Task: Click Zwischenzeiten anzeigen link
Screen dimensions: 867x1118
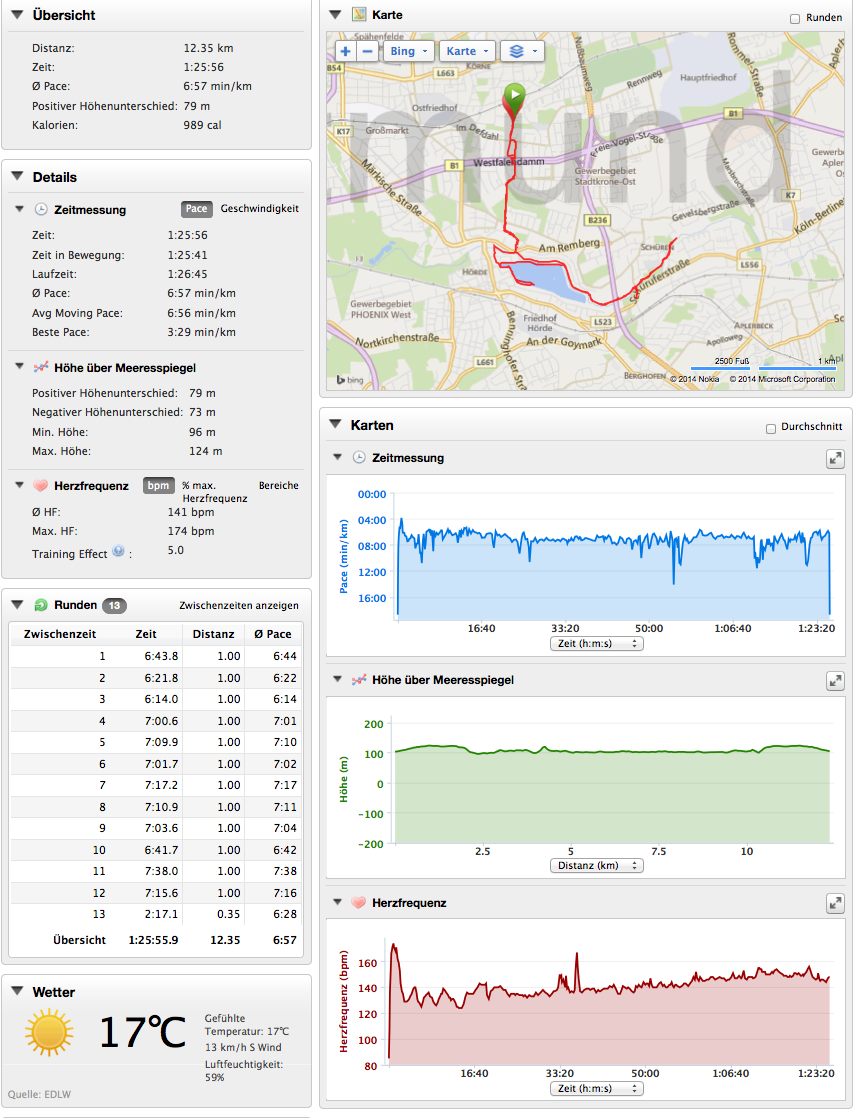Action: point(238,605)
